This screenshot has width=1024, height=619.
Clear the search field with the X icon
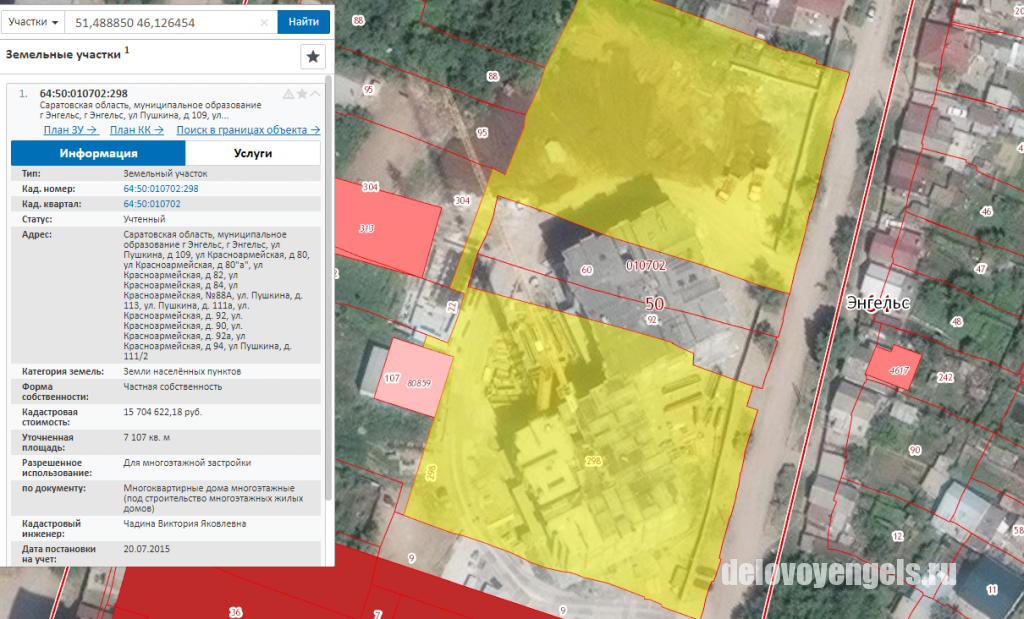click(264, 22)
